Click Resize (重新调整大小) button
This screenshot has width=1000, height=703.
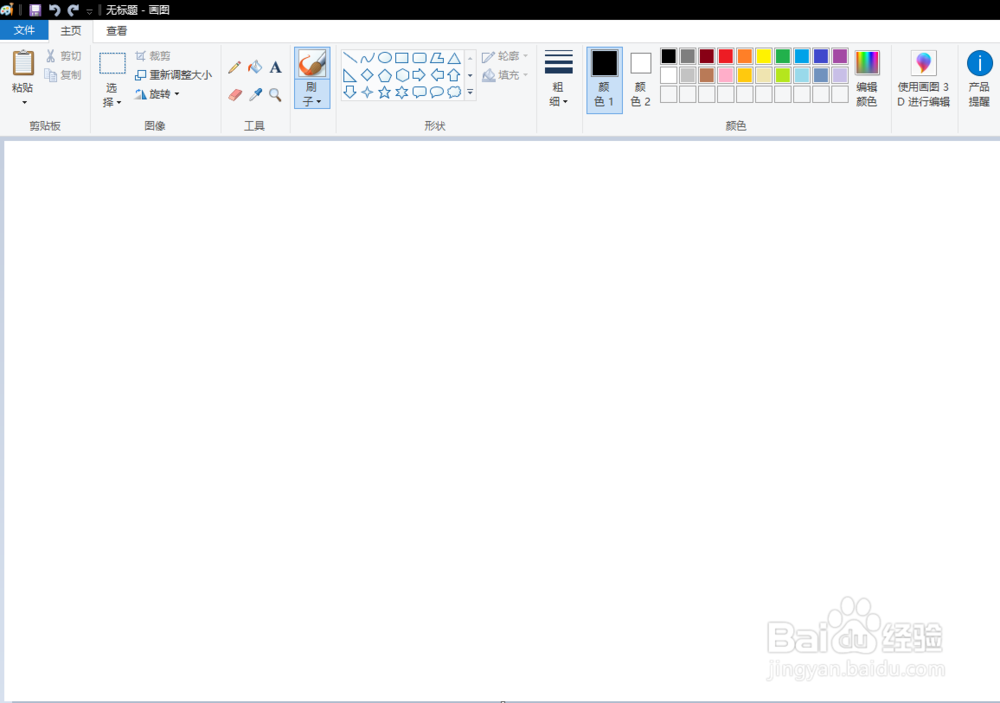[x=173, y=75]
